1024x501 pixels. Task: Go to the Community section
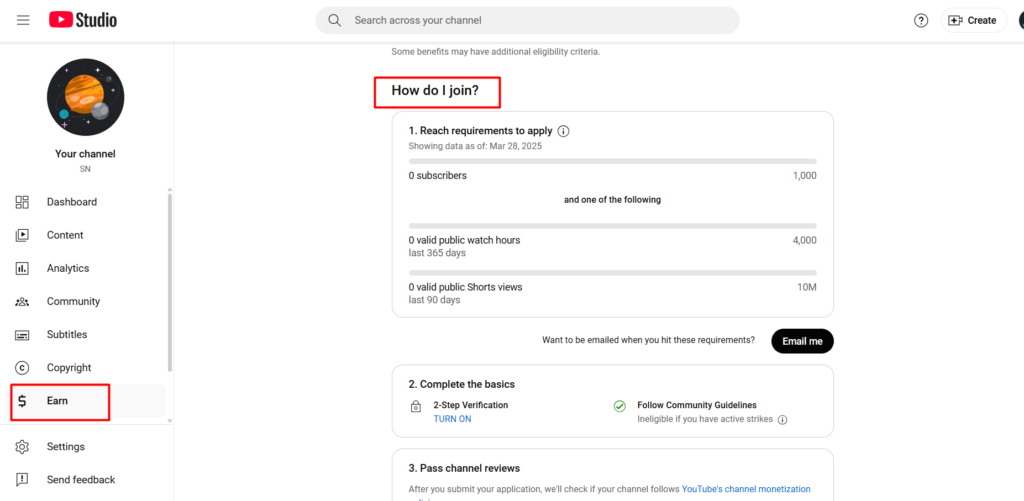pos(73,301)
